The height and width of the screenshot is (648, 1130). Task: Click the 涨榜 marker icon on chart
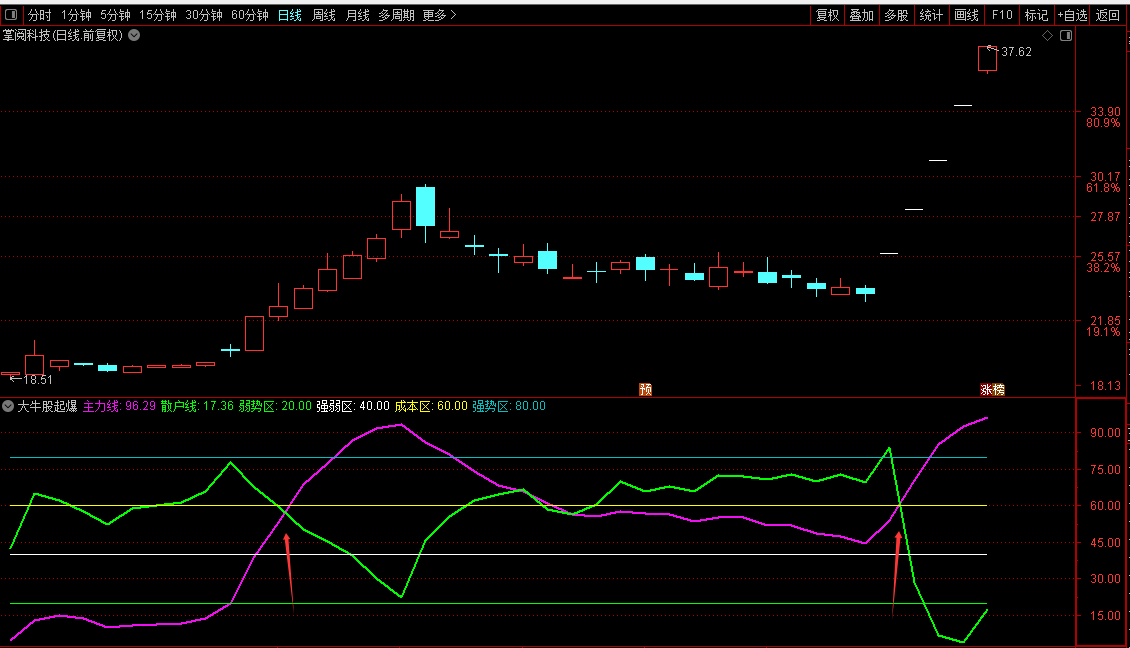pyautogui.click(x=991, y=389)
